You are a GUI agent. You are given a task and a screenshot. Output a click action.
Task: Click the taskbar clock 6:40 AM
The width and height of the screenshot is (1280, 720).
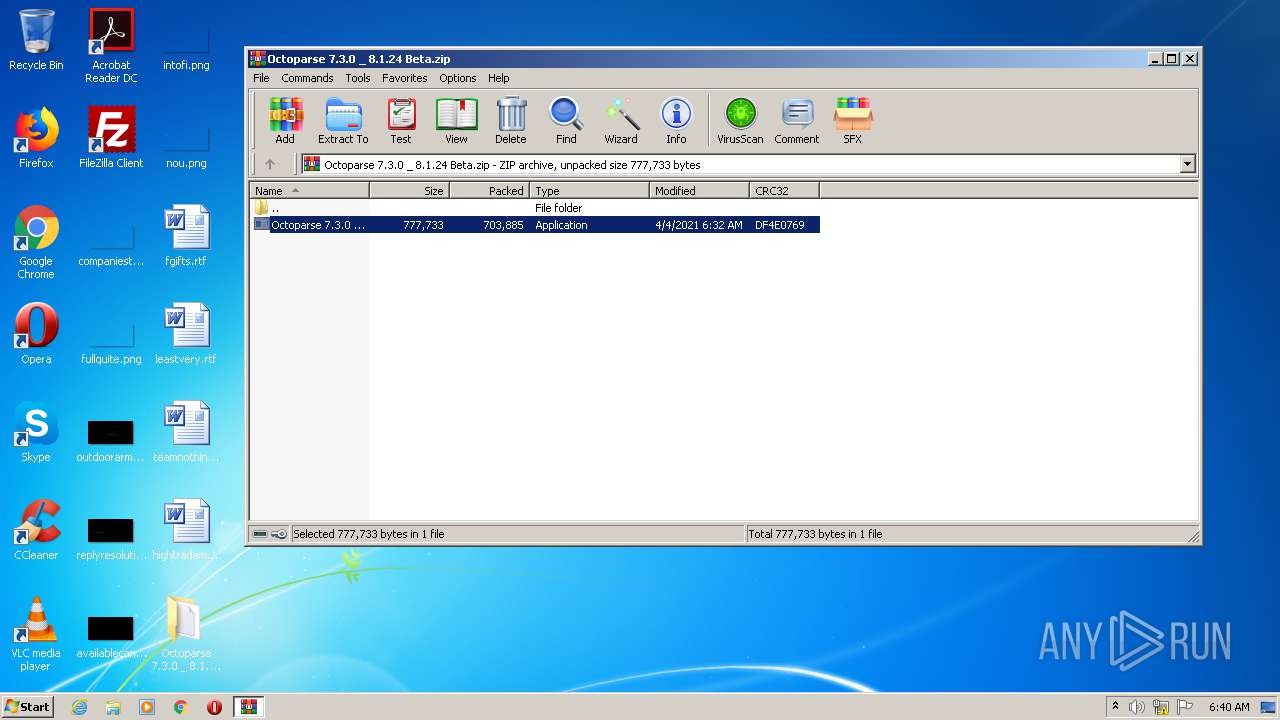(1229, 707)
